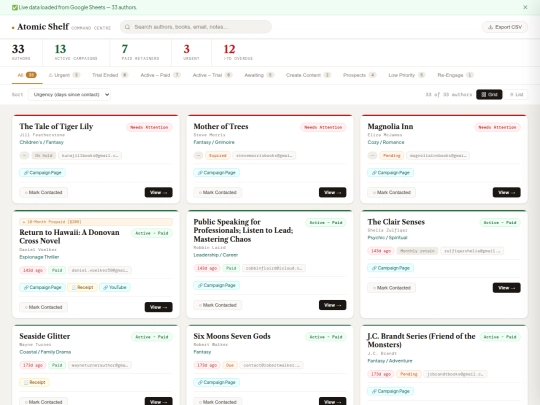Viewport: 540px width, 405px height.
Task: Click the Leadership / Career genre text
Action: 216,255
